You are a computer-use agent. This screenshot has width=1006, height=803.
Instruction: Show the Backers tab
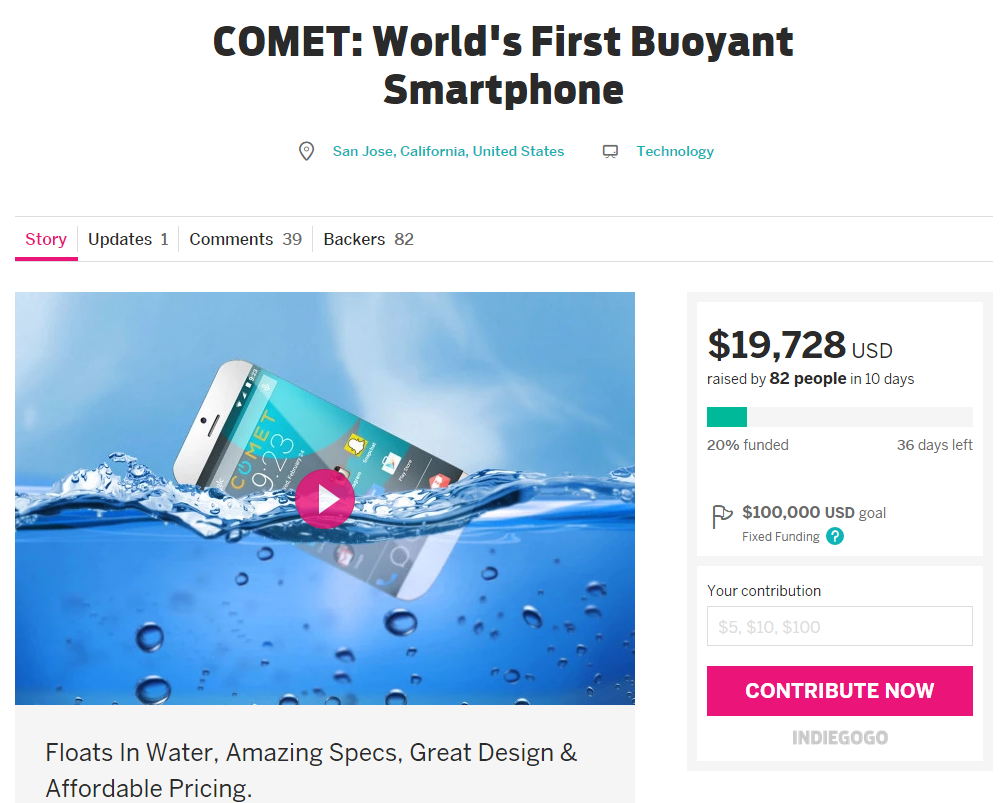point(368,239)
